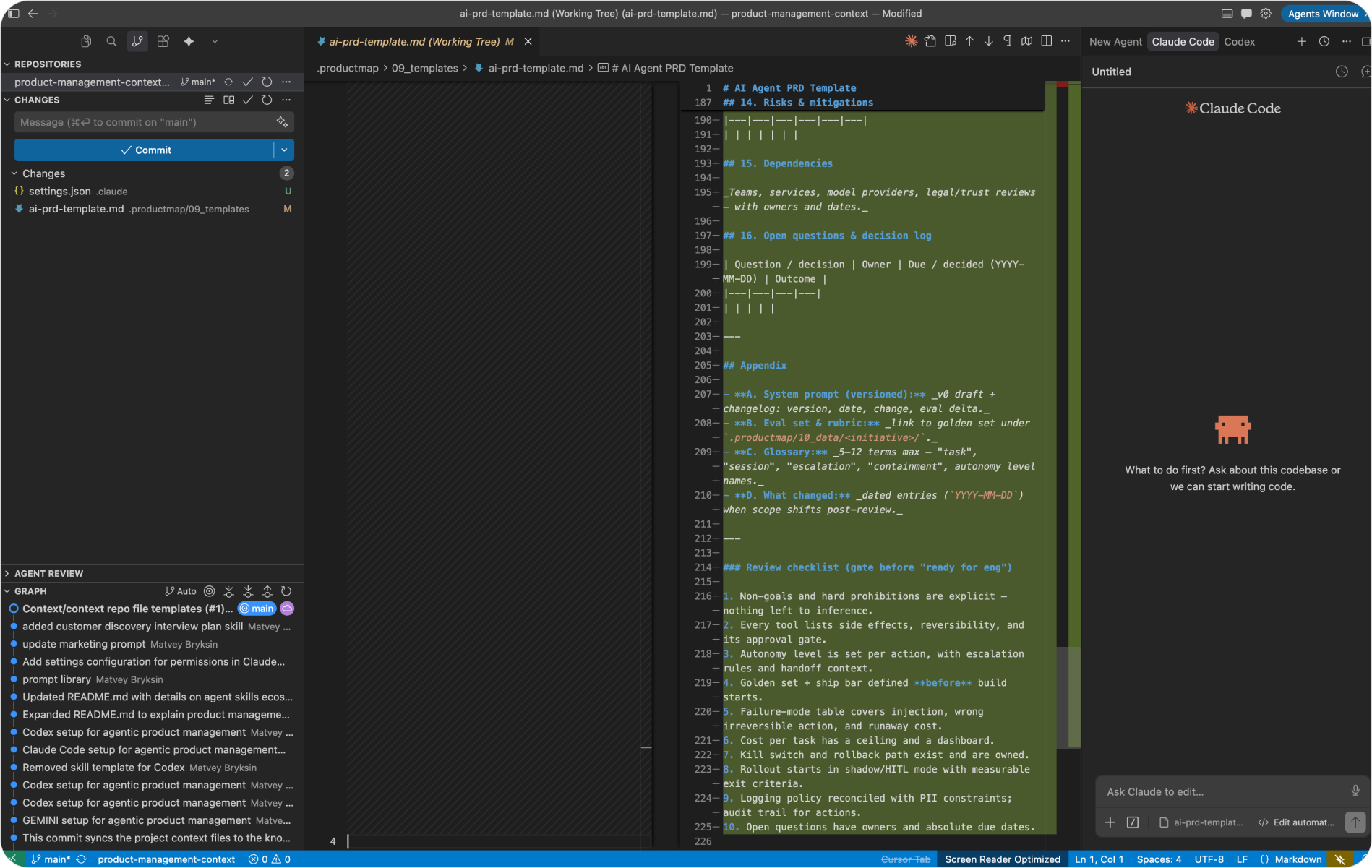The width and height of the screenshot is (1372, 868).
Task: Open editor more actions ellipsis
Action: tap(1066, 41)
